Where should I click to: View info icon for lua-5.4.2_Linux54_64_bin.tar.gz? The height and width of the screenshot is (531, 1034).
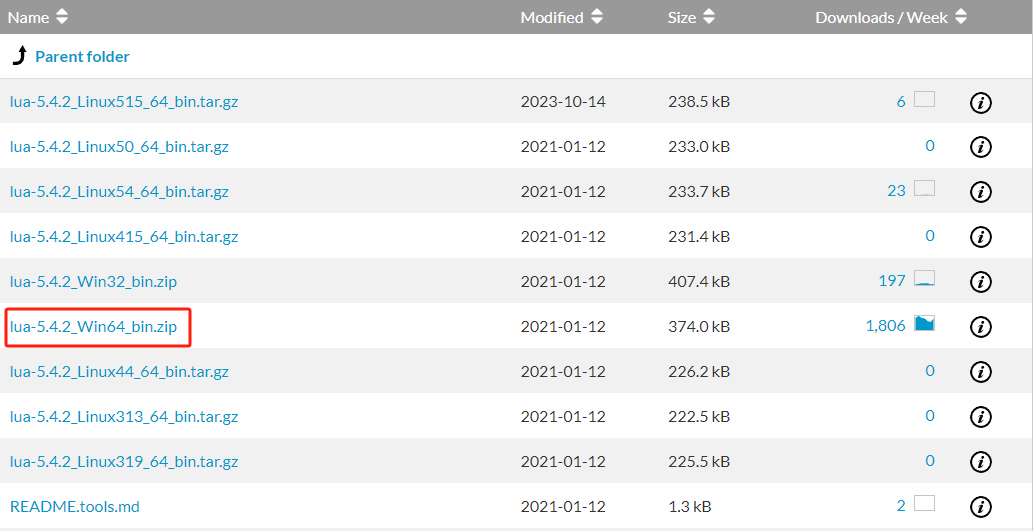981,192
